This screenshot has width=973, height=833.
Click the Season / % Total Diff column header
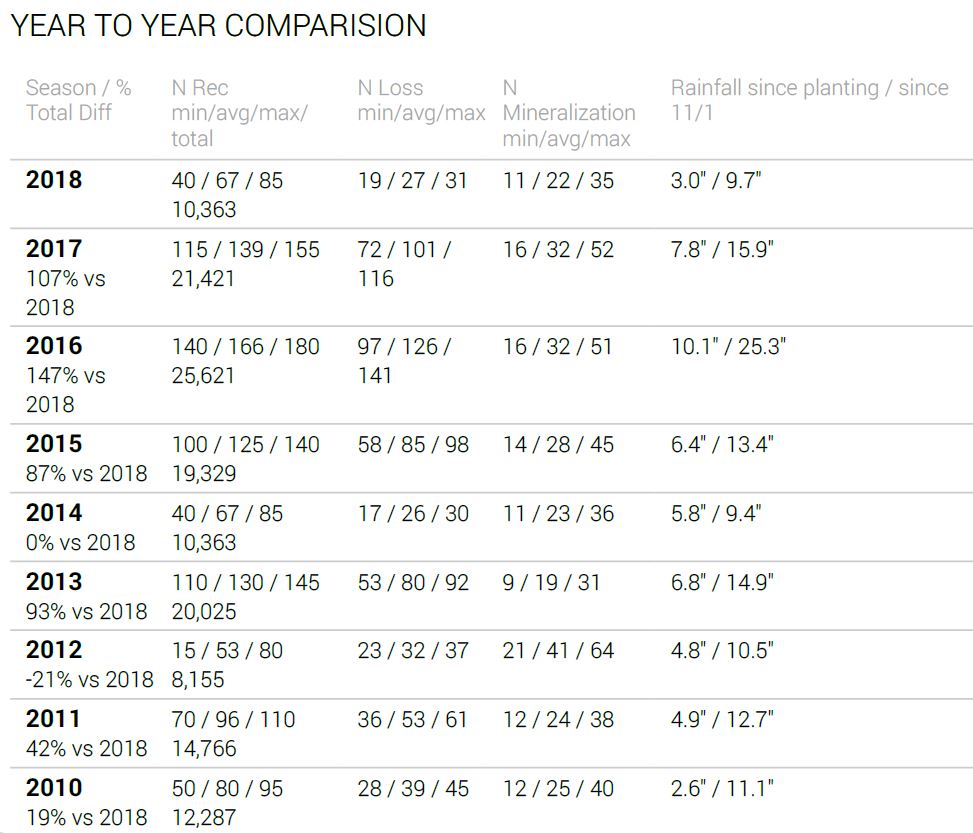(79, 100)
